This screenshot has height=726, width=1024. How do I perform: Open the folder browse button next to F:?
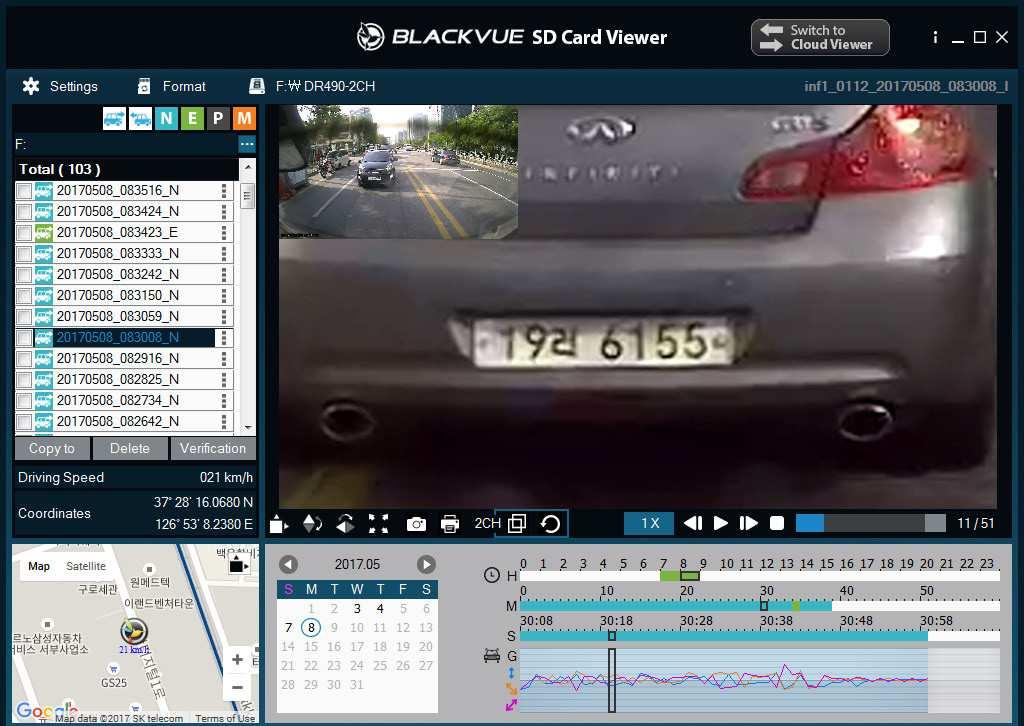[x=247, y=144]
